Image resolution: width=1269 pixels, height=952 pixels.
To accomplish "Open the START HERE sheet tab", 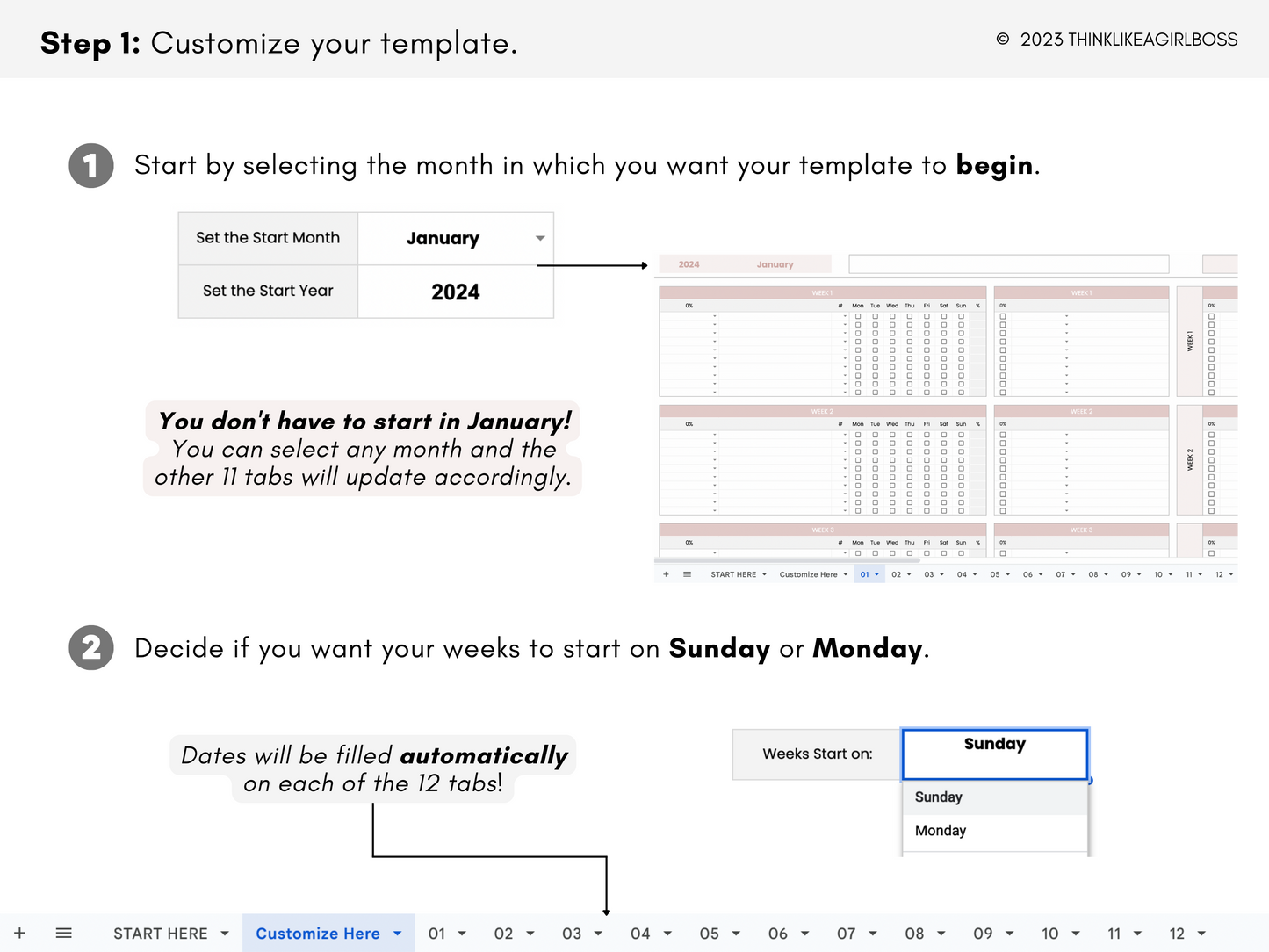I will tap(160, 934).
